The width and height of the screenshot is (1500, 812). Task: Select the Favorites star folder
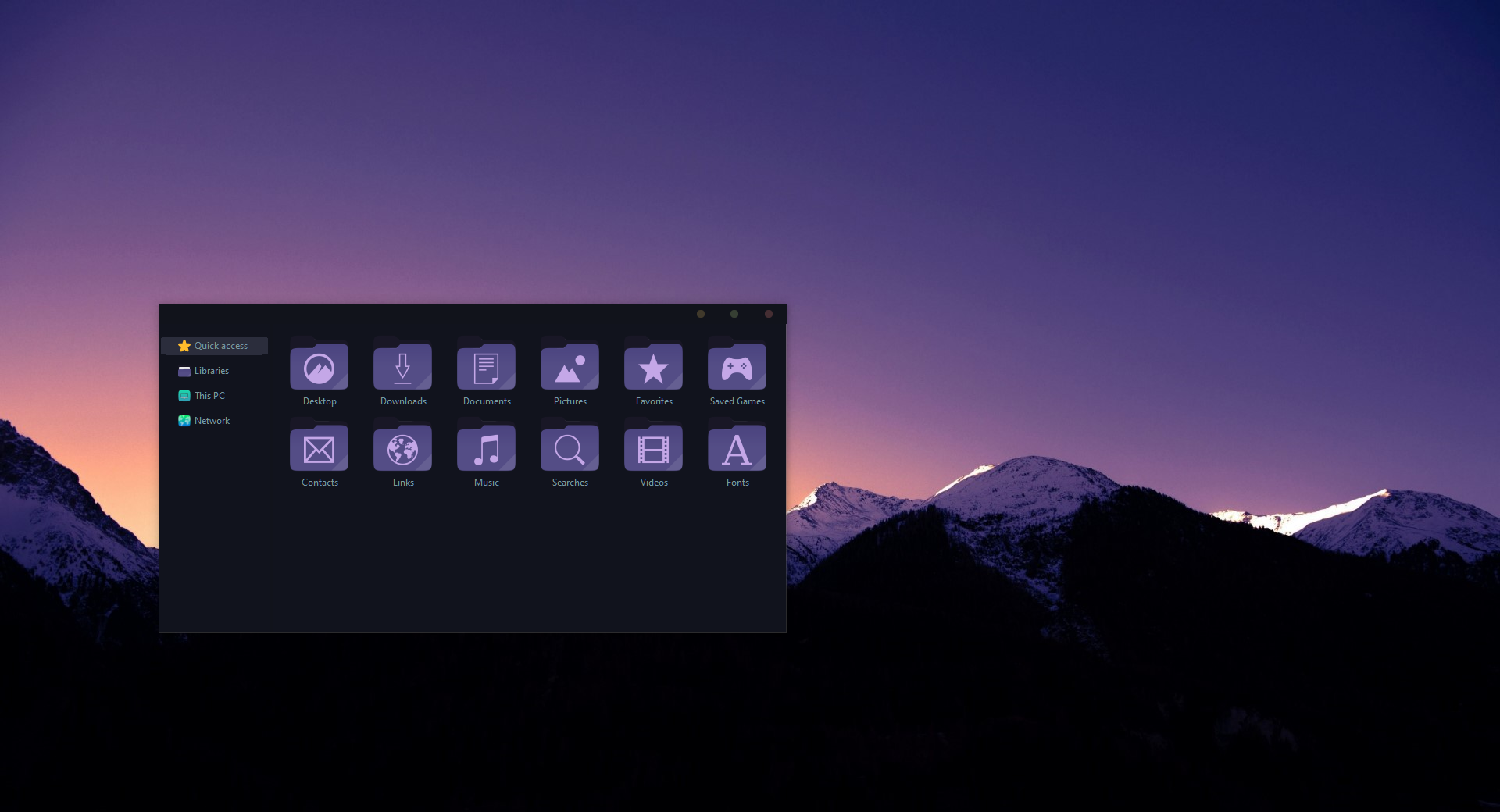tap(653, 367)
